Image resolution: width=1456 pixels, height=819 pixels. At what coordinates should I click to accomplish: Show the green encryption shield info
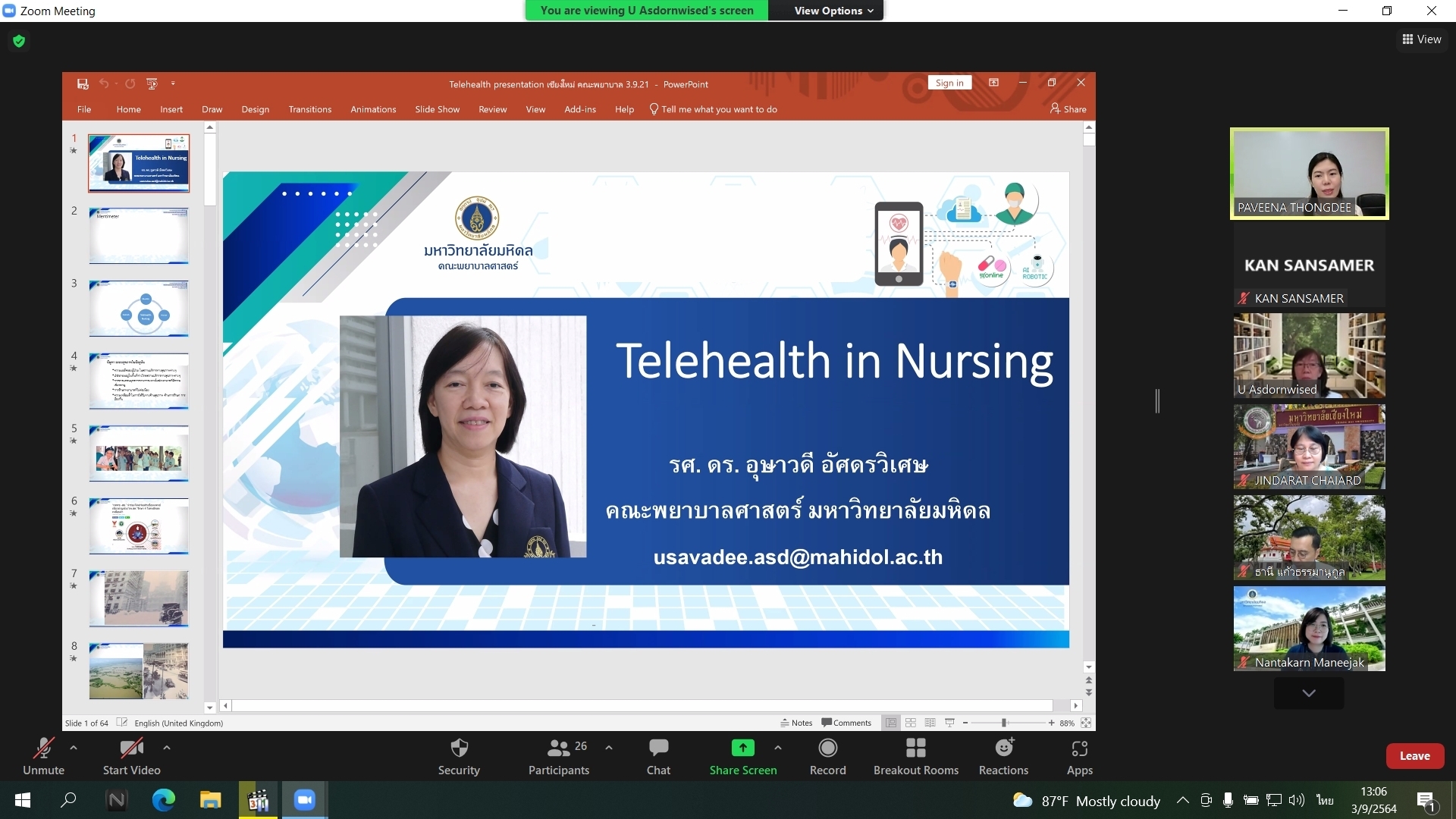tap(19, 41)
